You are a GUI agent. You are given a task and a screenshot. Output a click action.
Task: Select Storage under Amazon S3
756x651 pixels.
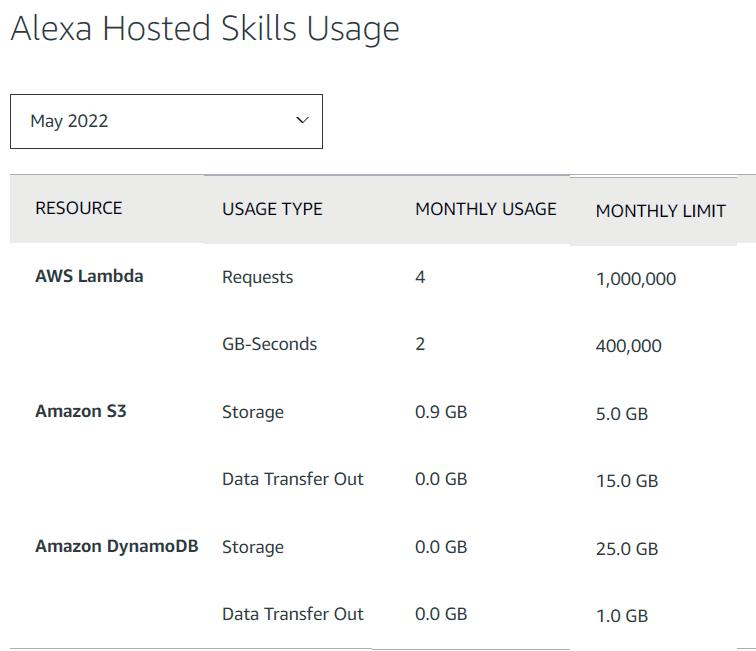(x=252, y=412)
